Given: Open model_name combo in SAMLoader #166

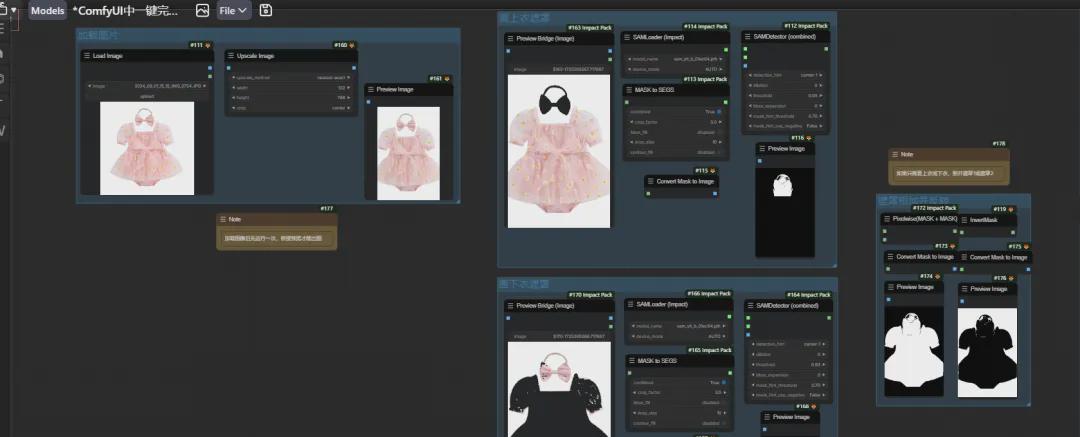Looking at the screenshot, I should pyautogui.click(x=678, y=325).
